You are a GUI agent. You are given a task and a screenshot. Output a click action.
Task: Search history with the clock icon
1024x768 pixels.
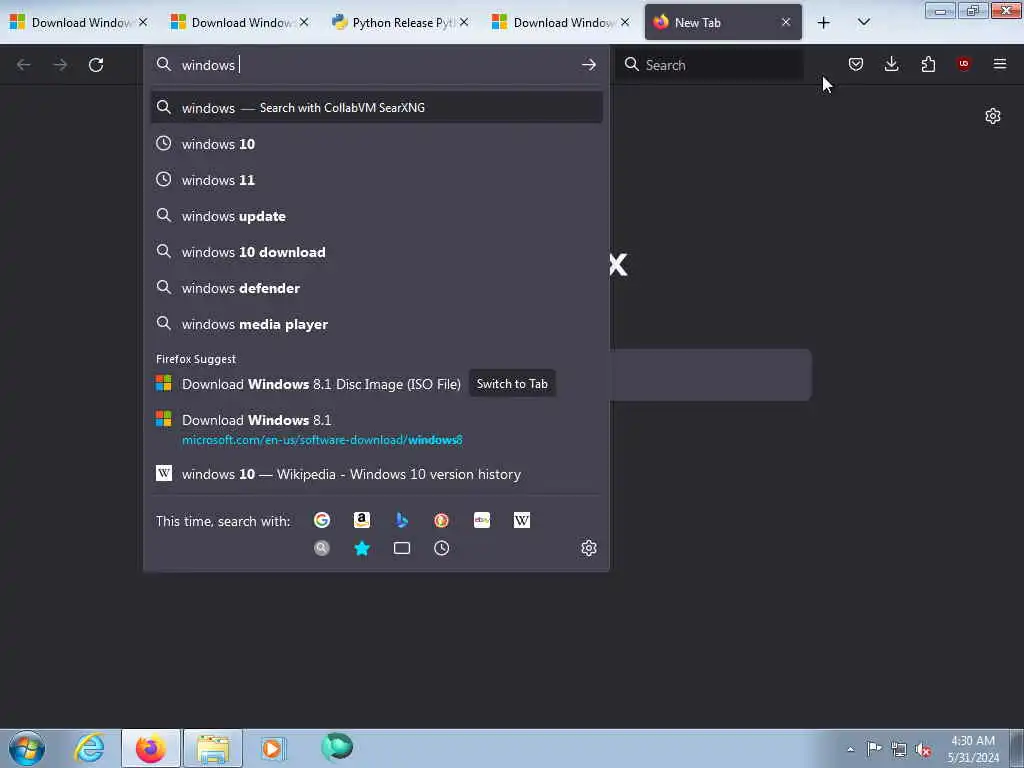click(x=441, y=548)
